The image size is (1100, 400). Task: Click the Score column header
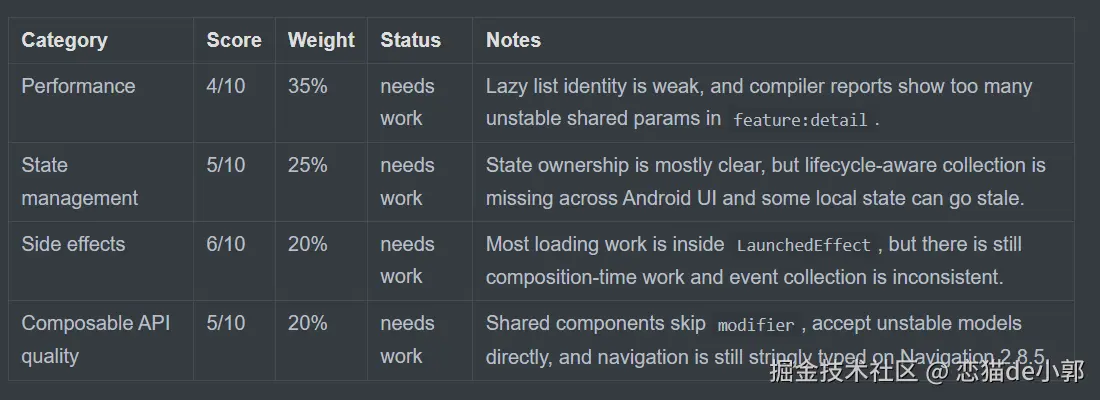coord(234,40)
